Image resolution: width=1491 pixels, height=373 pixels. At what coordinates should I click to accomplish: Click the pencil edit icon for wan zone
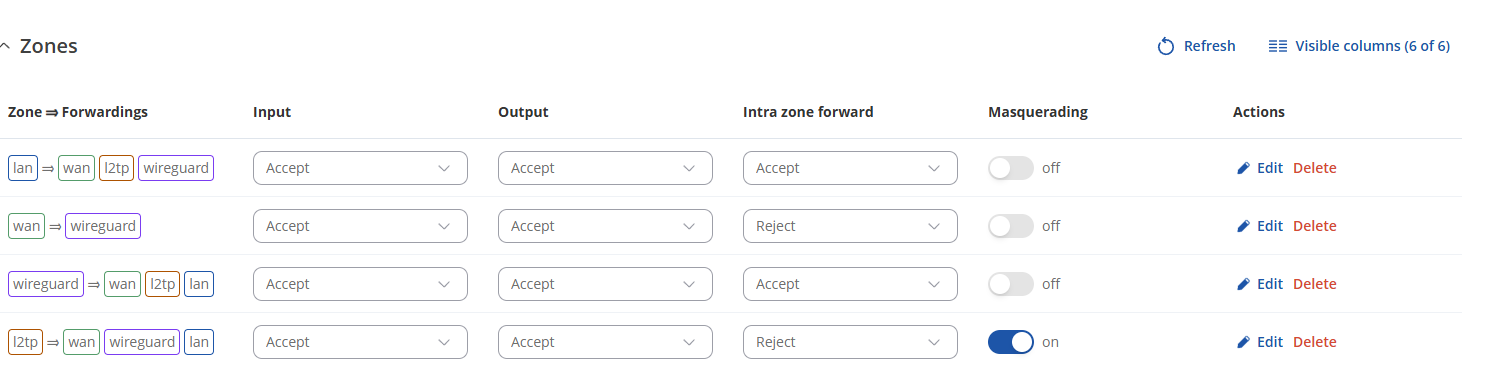point(1244,226)
